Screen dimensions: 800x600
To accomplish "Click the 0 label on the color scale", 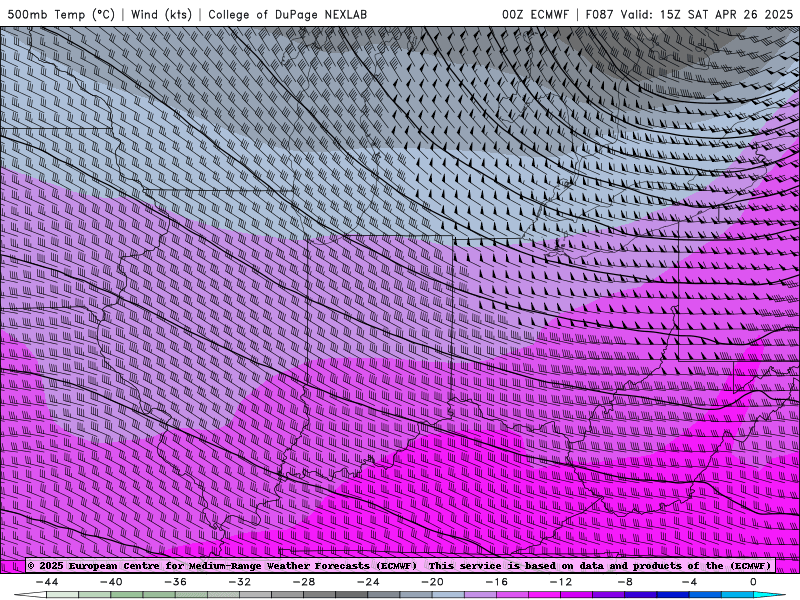I will tap(753, 582).
